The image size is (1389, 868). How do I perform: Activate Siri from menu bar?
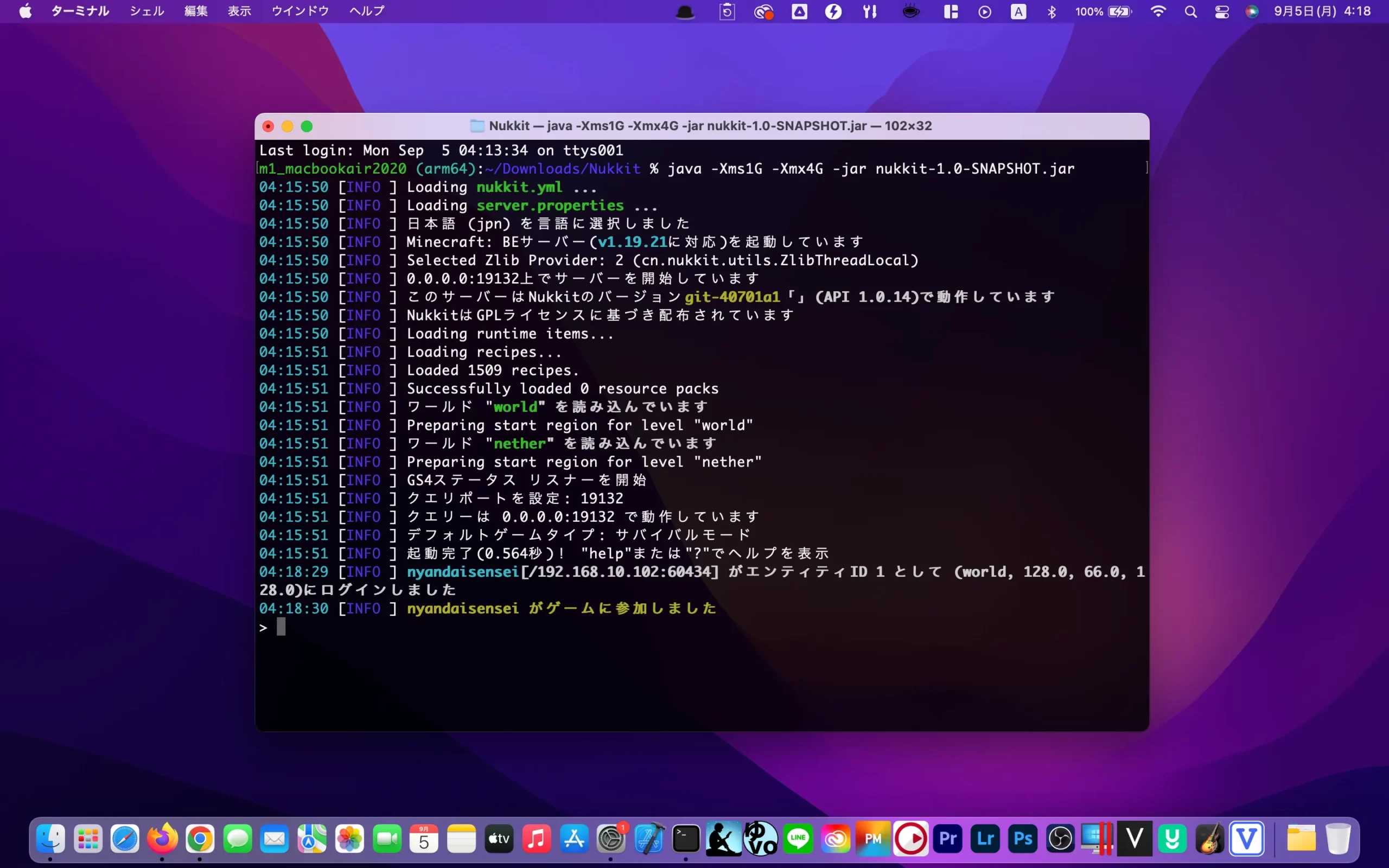(1252, 11)
